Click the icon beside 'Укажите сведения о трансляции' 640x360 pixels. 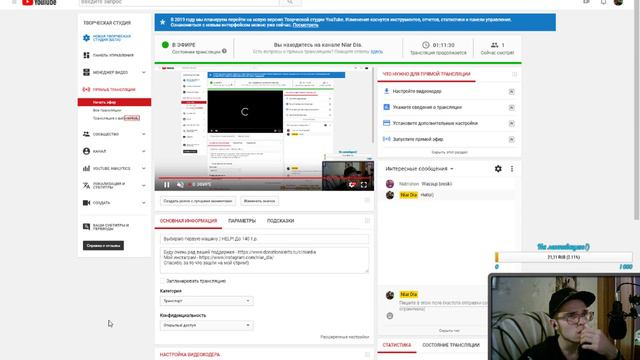(x=386, y=107)
